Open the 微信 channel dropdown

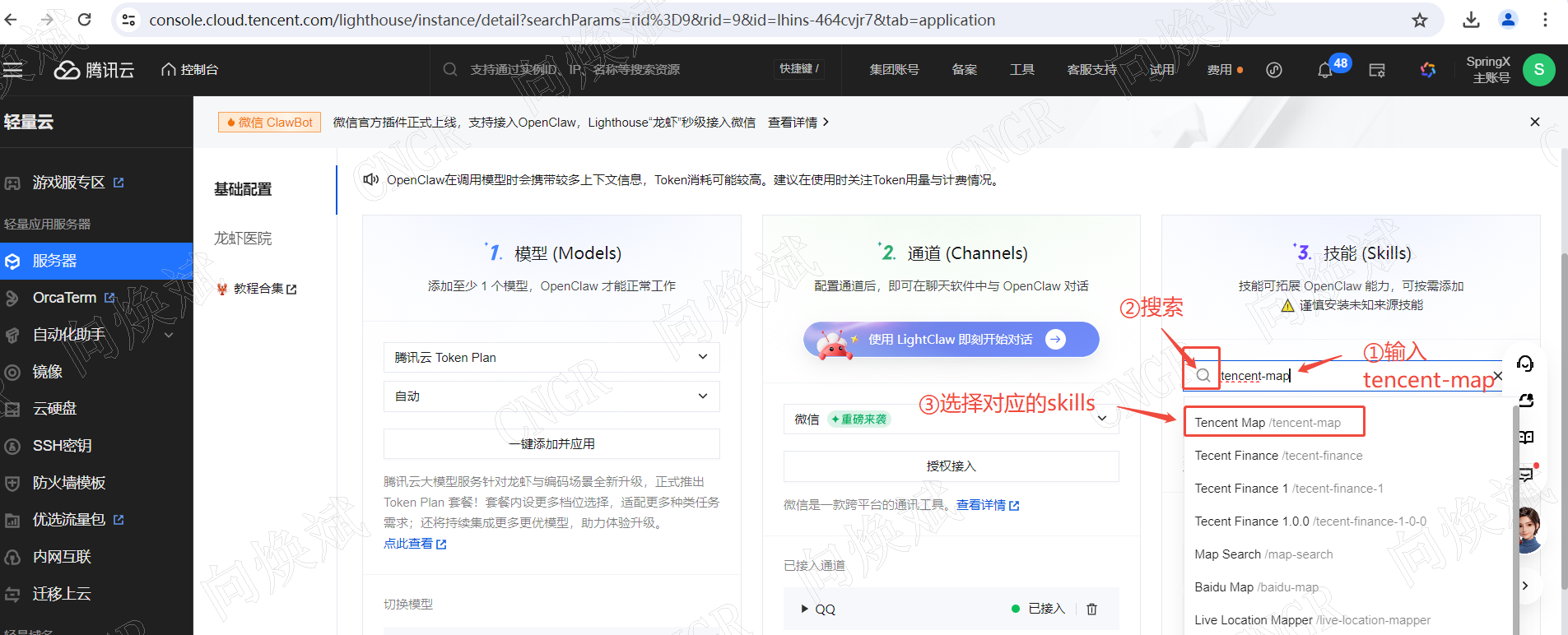[x=951, y=419]
